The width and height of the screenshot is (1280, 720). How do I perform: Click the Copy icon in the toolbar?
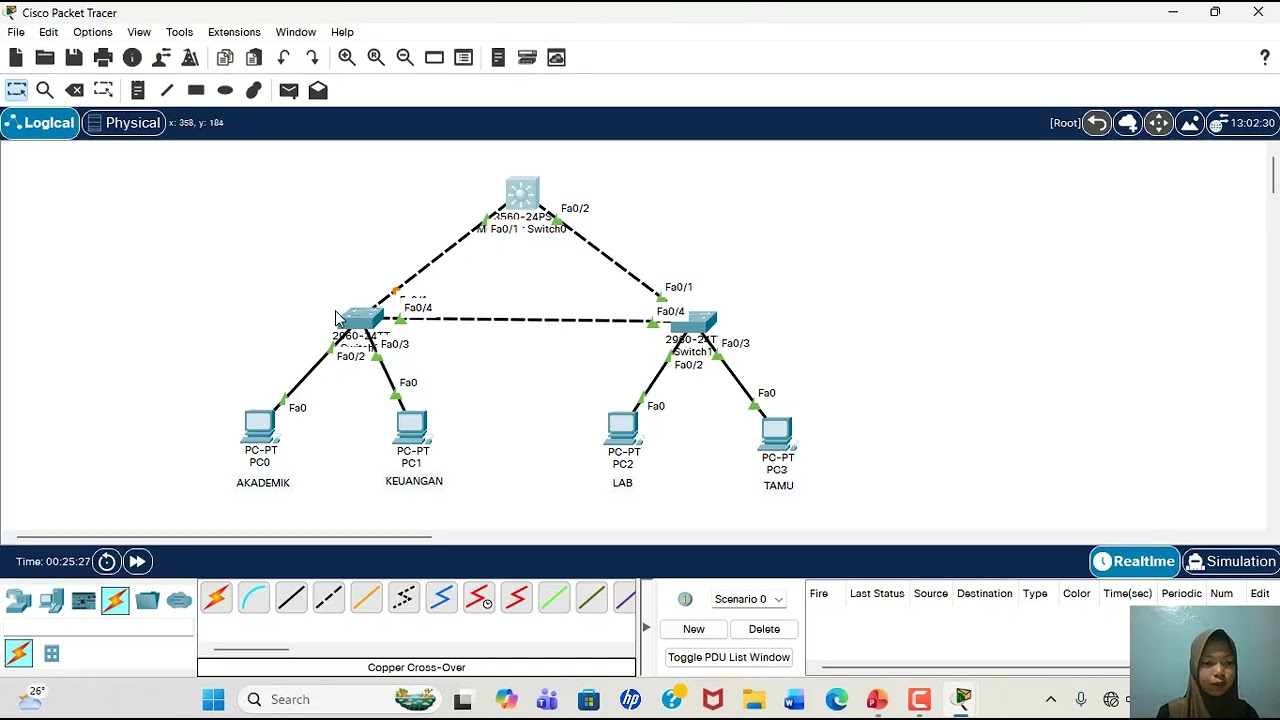[225, 58]
